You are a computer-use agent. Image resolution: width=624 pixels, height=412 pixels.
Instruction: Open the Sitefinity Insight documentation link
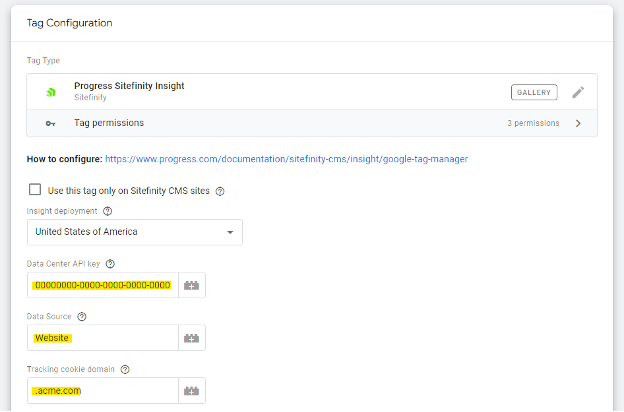coord(287,159)
